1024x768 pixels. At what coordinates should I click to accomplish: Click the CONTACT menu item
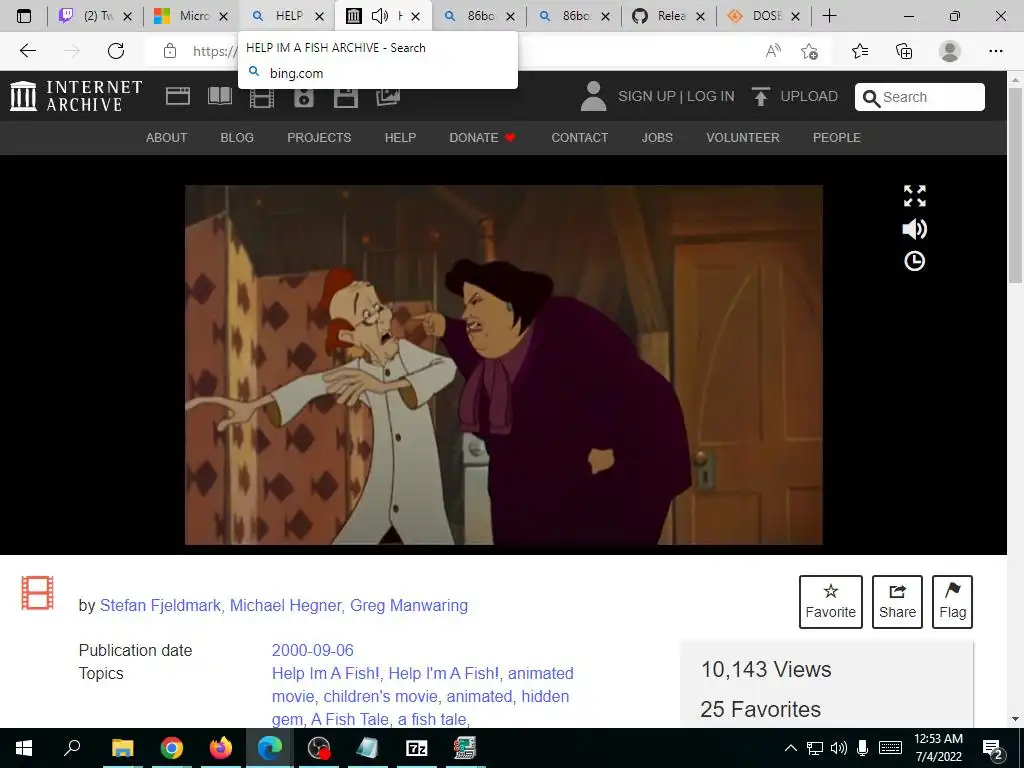[x=580, y=138]
